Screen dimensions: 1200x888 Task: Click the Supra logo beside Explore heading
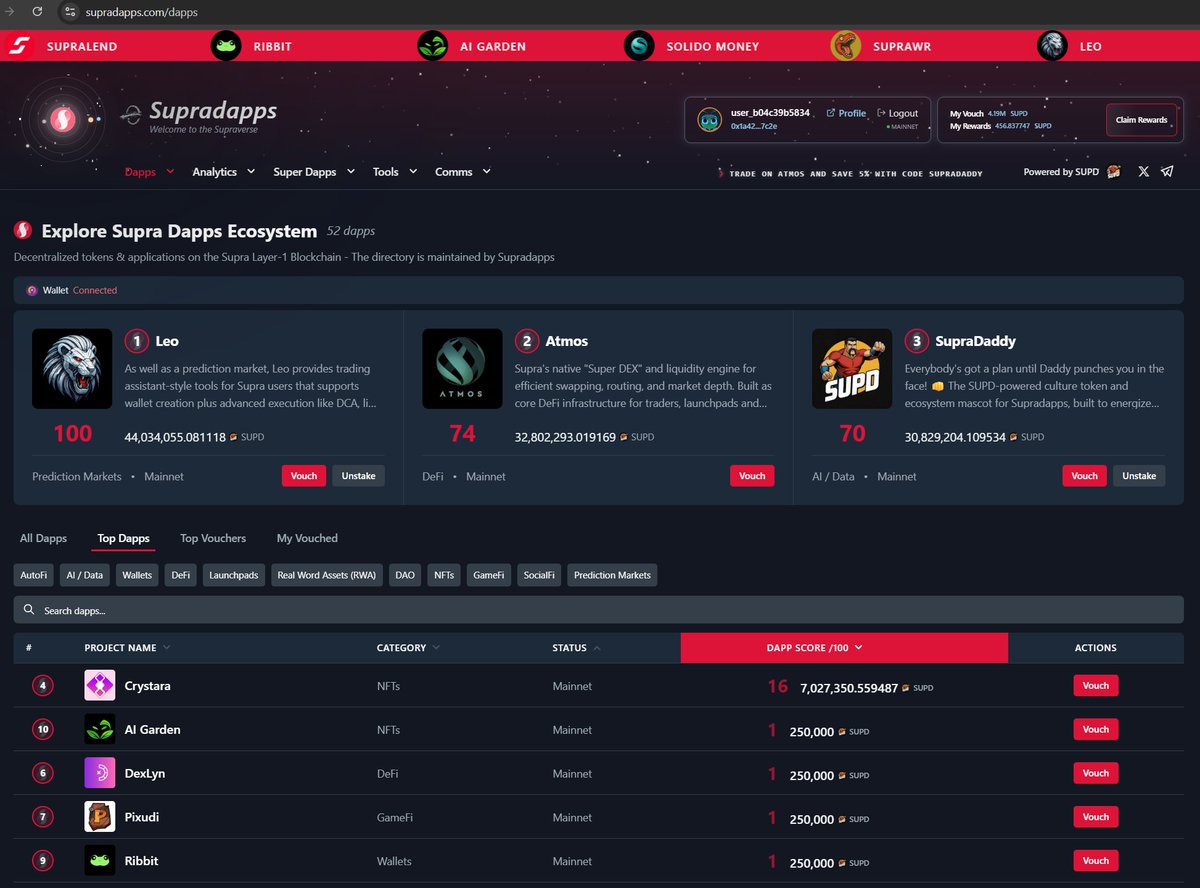click(x=23, y=231)
